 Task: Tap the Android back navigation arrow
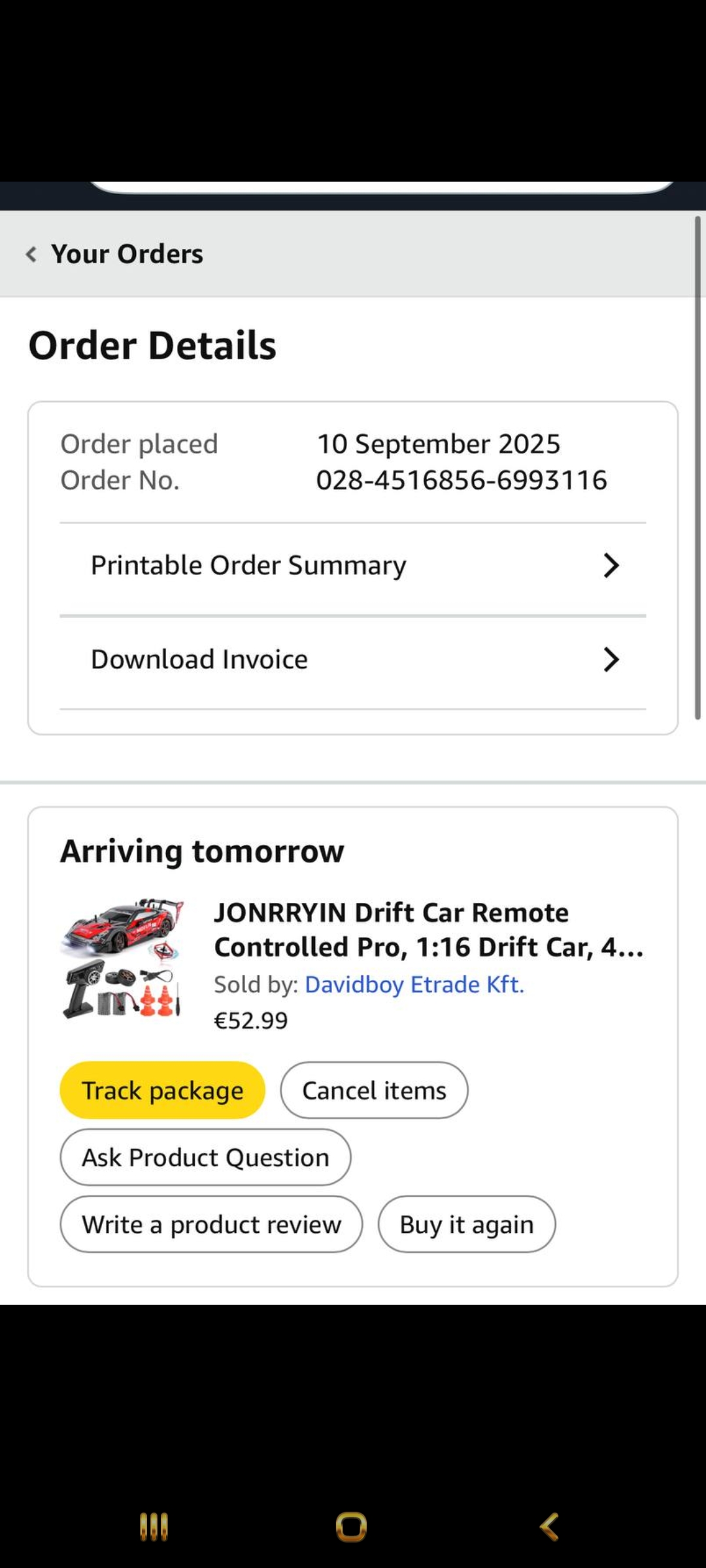(549, 1527)
